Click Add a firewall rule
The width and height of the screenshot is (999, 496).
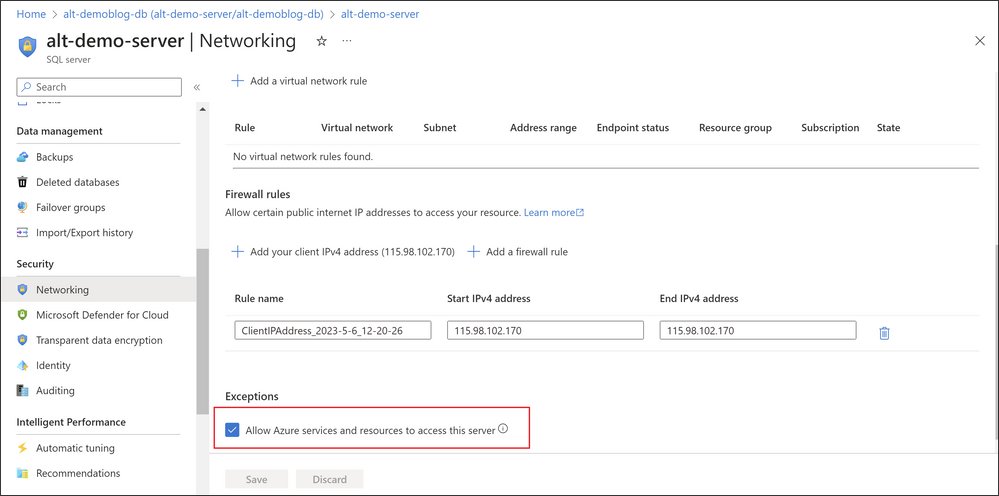(x=517, y=252)
